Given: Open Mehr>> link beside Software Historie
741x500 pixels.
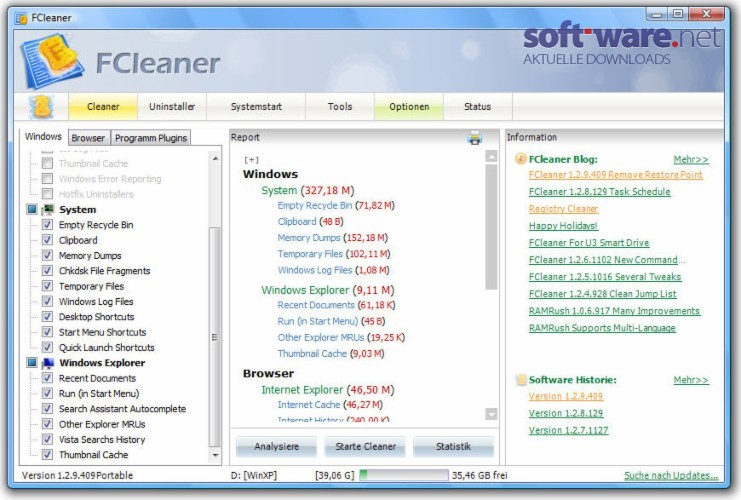Looking at the screenshot, I should pyautogui.click(x=691, y=380).
